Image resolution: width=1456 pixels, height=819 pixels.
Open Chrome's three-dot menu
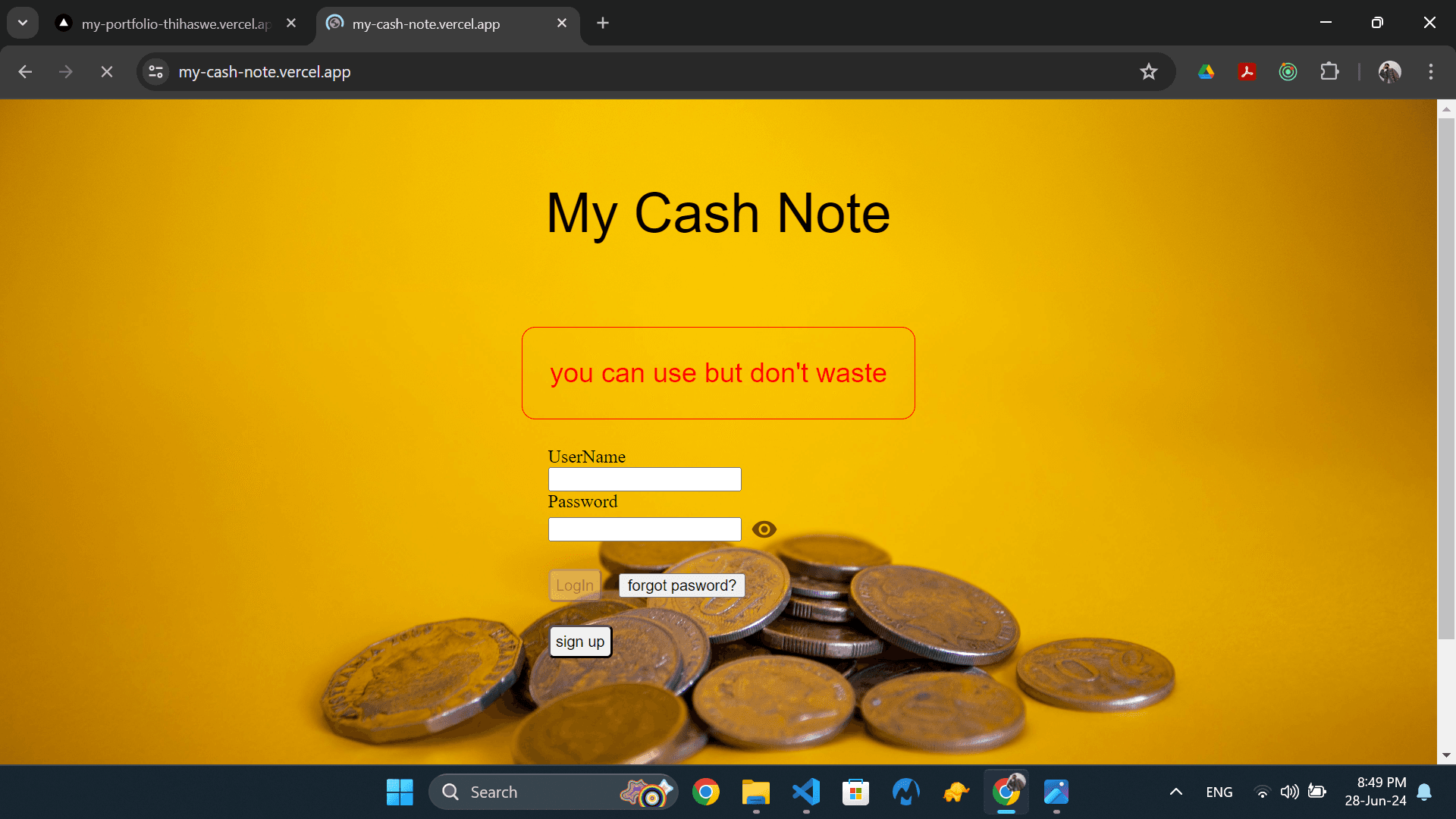[1430, 71]
